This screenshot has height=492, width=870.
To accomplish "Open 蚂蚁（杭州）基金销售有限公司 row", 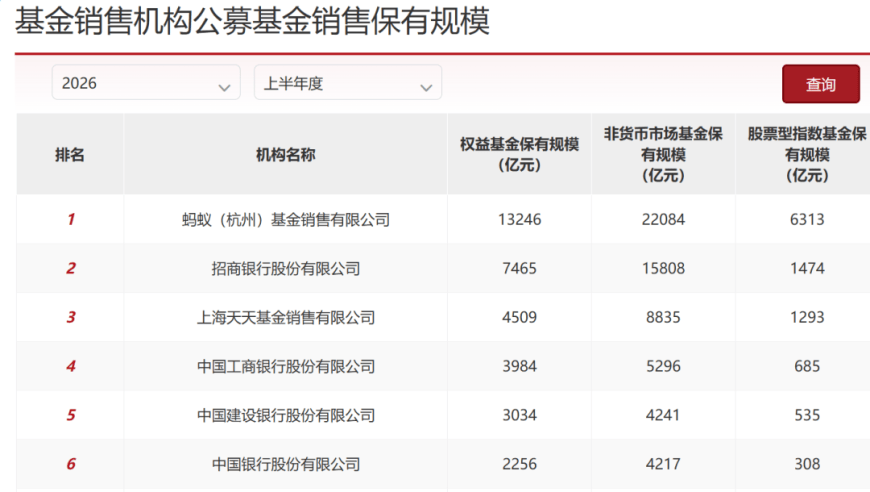I will coord(286,220).
